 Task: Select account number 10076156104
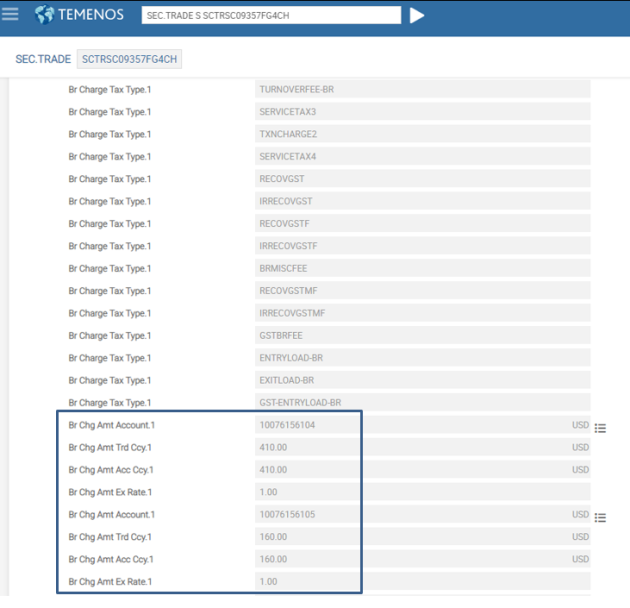287,425
